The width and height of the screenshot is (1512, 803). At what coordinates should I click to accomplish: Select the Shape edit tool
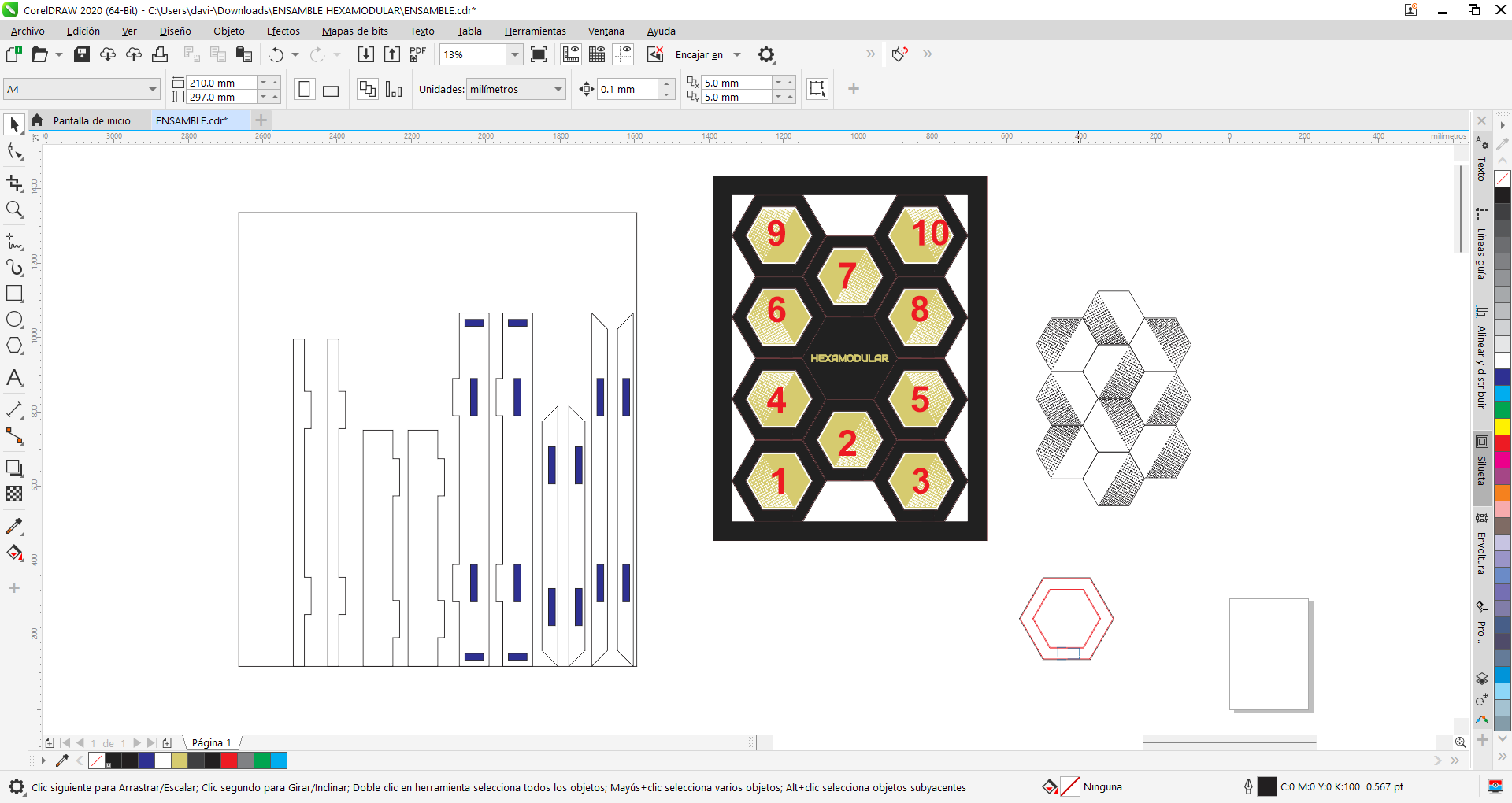(x=14, y=151)
